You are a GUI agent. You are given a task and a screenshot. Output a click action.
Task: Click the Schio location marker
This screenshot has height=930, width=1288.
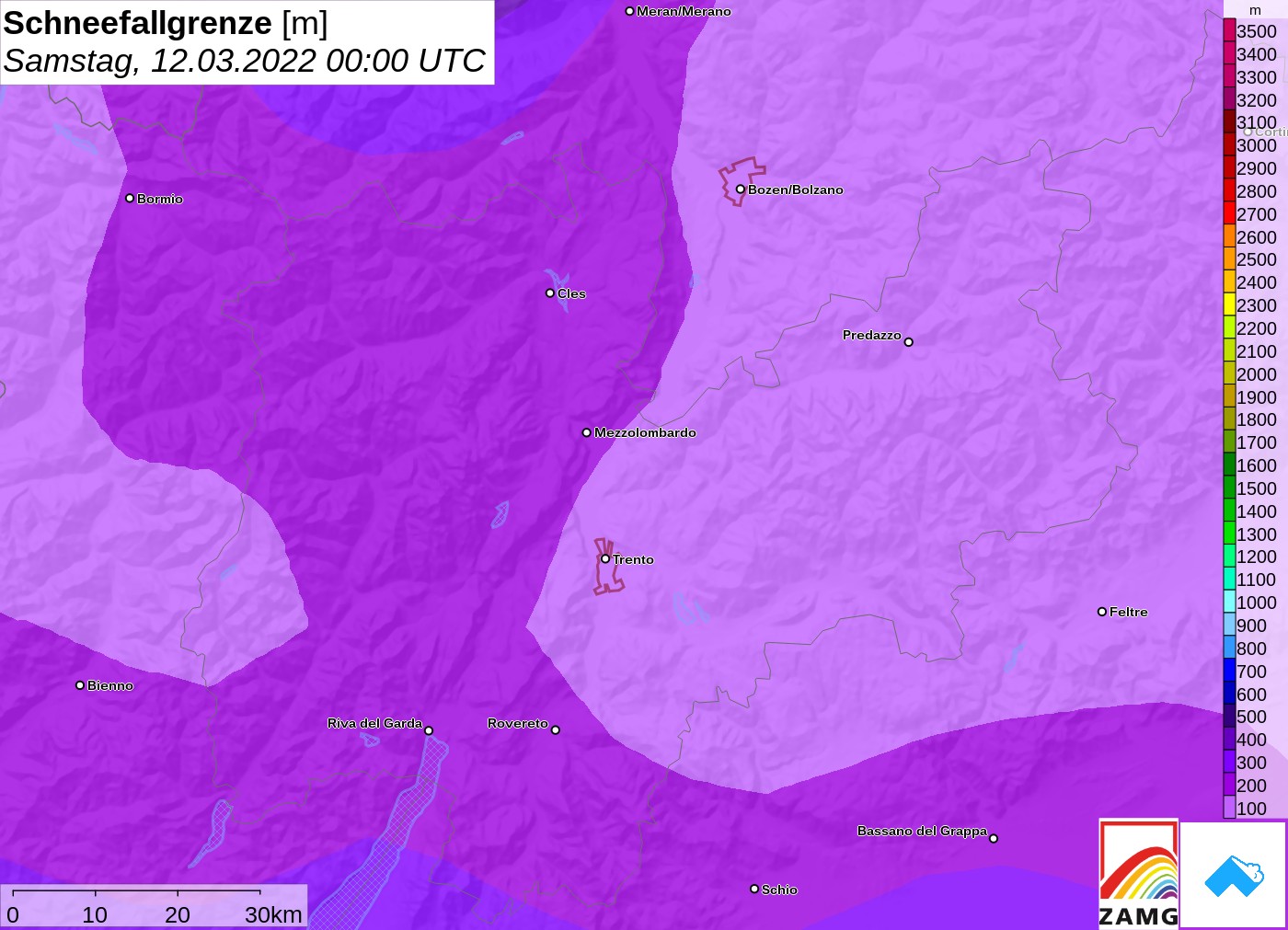point(754,889)
